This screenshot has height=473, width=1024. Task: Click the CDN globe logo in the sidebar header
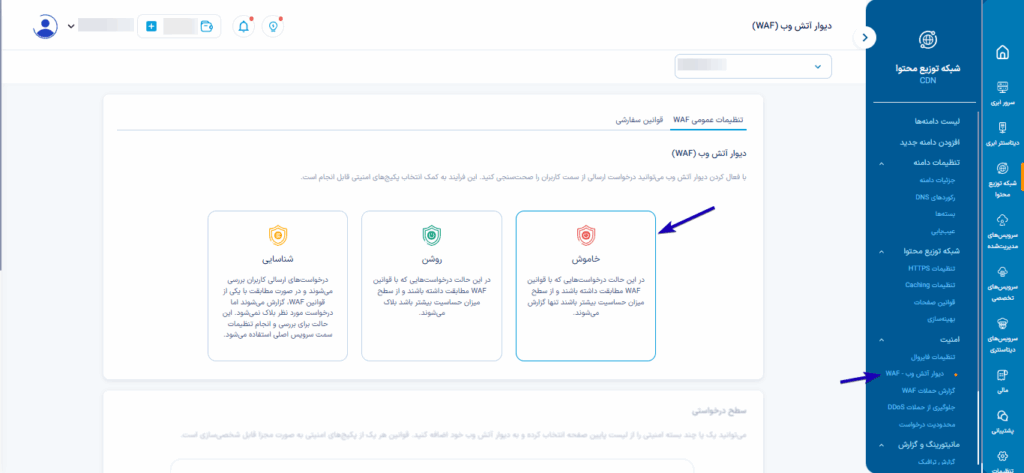927,41
